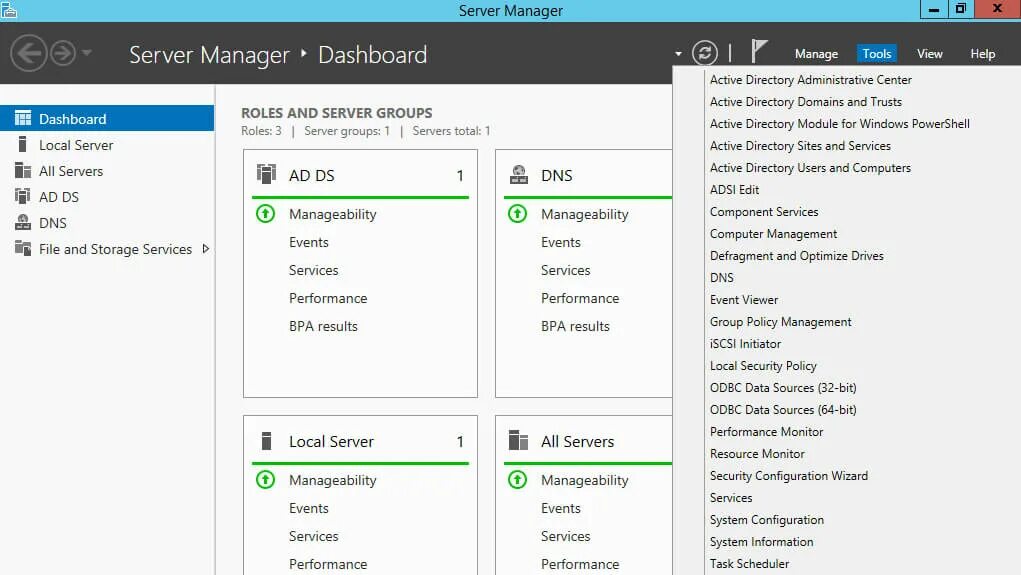Image resolution: width=1021 pixels, height=575 pixels.
Task: Open BPA results in the AD DS tile
Action: [x=323, y=326]
